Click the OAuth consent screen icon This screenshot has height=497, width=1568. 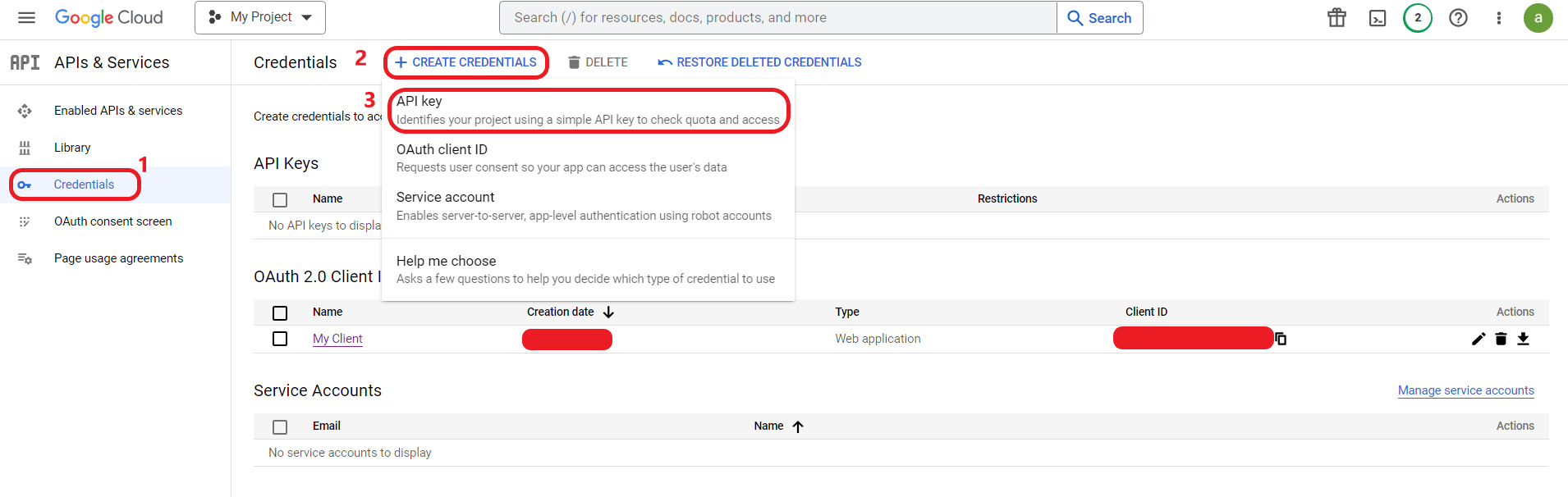click(25, 221)
